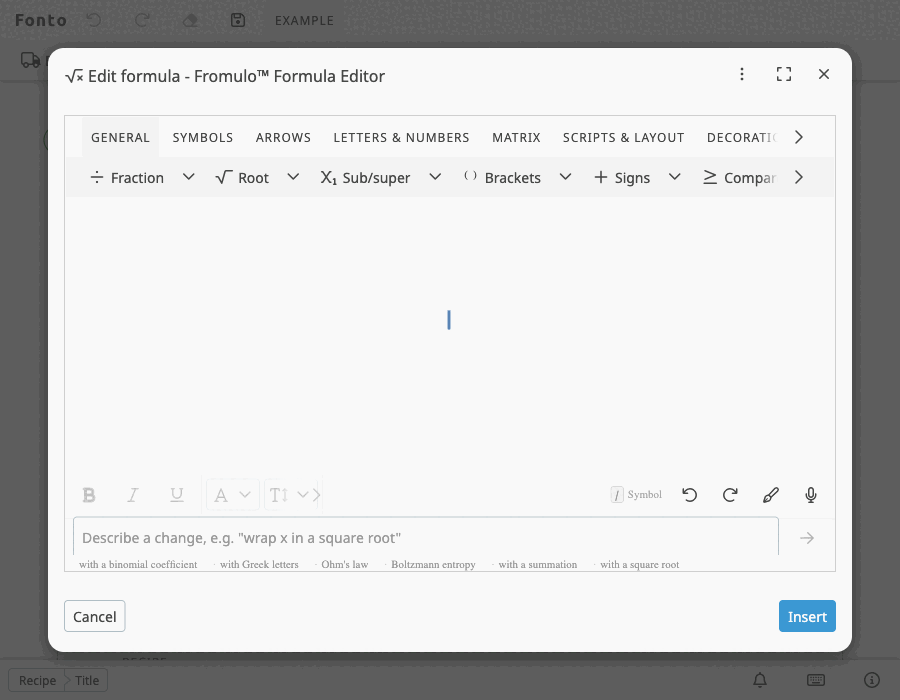
Task: Open the Symbols tab
Action: (x=203, y=137)
